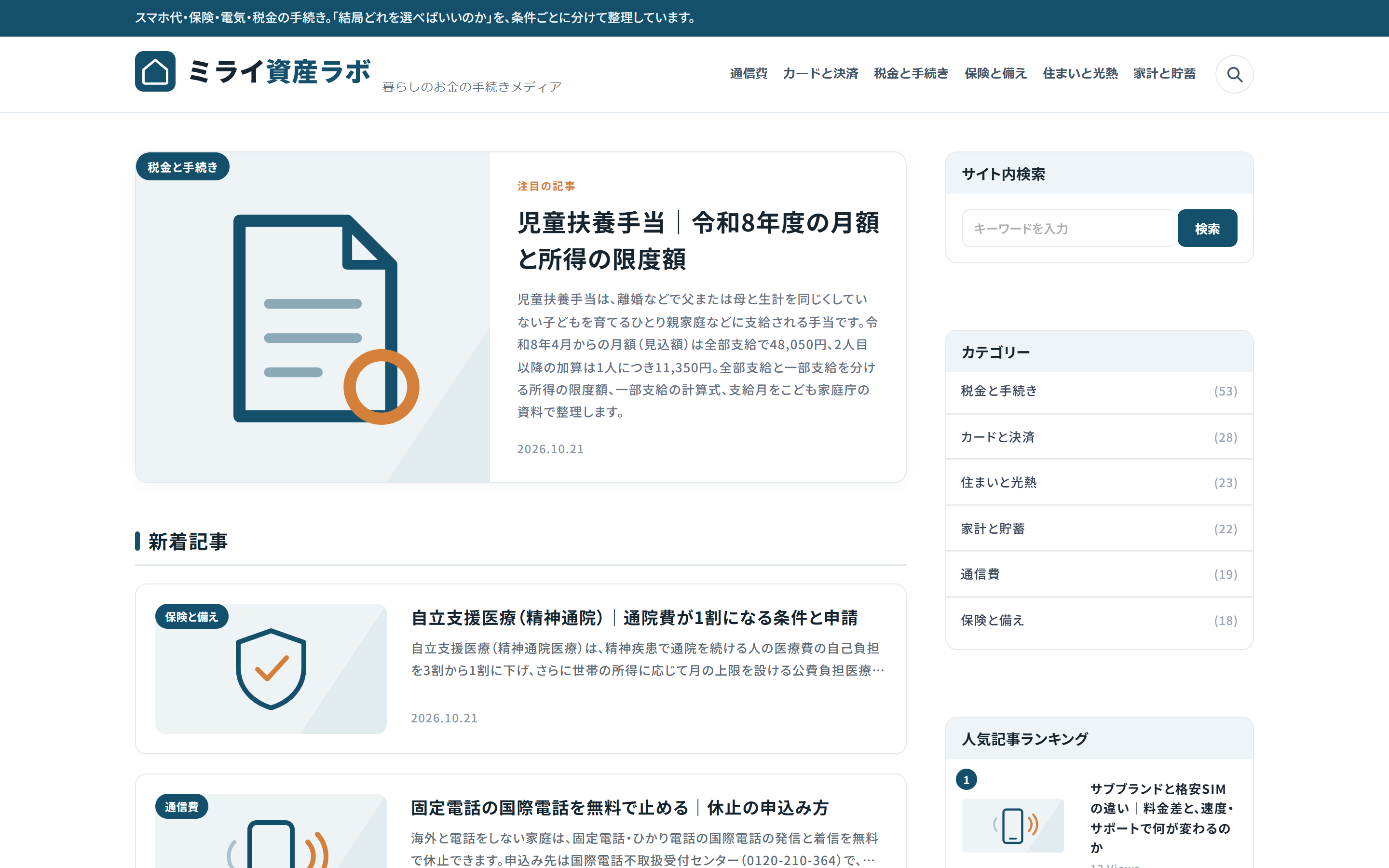Image resolution: width=1389 pixels, height=868 pixels.
Task: Open ranking article サブブランドと格安SIMの違い
Action: tap(1162, 818)
